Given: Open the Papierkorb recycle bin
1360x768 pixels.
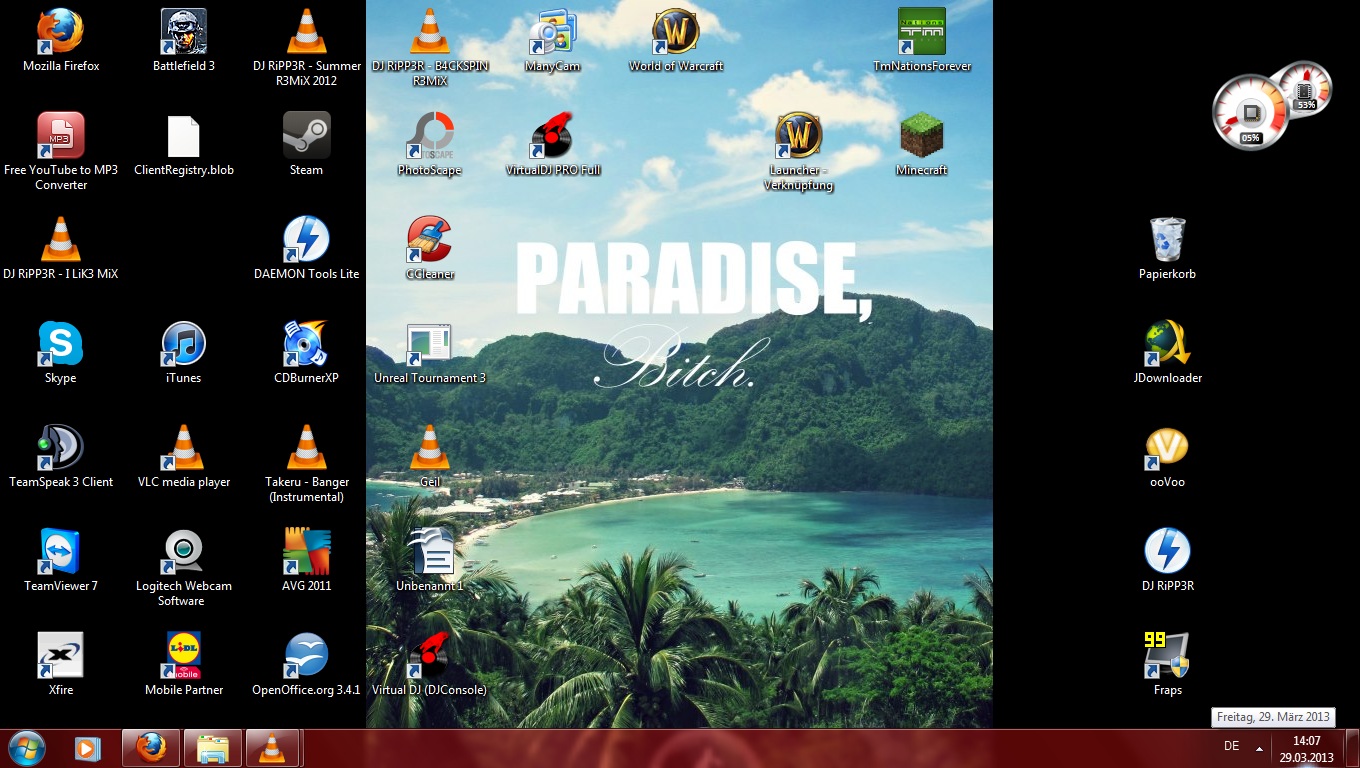Looking at the screenshot, I should pyautogui.click(x=1167, y=241).
